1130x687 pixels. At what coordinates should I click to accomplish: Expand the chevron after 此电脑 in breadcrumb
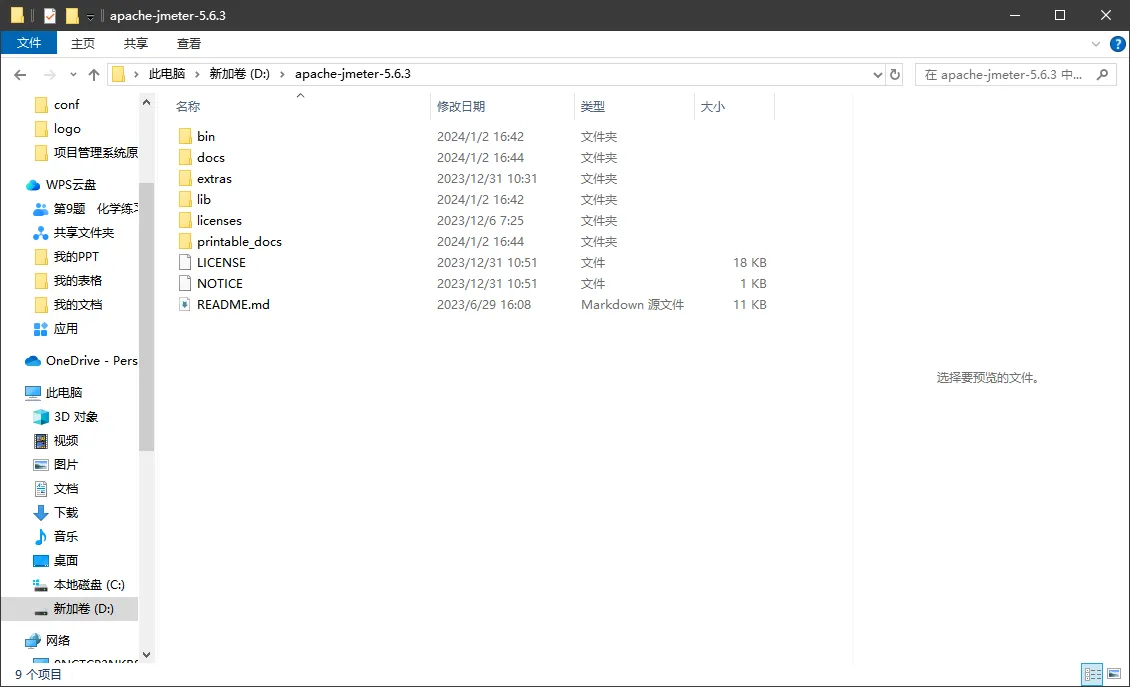[x=197, y=74]
